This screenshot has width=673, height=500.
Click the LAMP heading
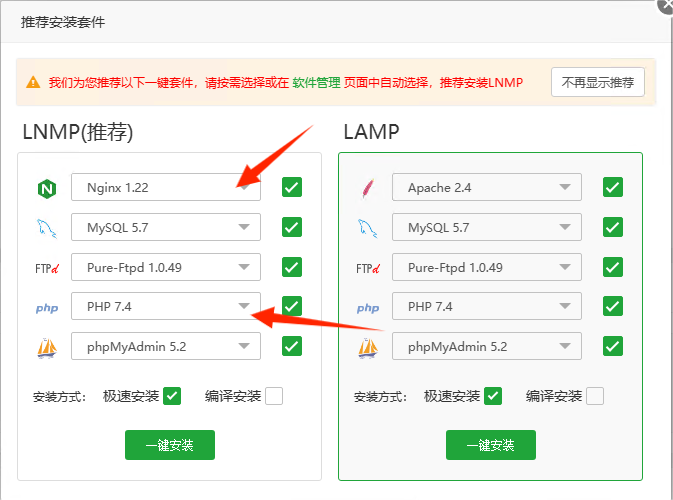371,132
